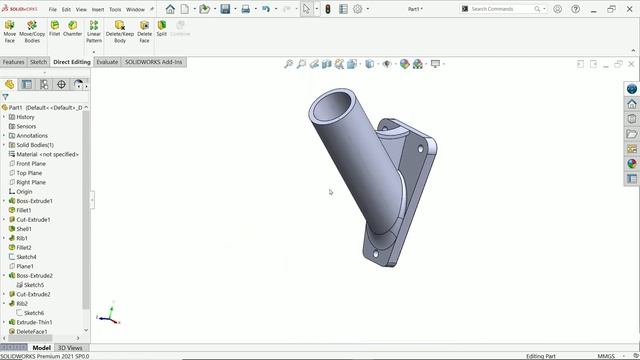Click the filter funnel icon
This screenshot has height=360, width=640.
[x=5, y=97]
